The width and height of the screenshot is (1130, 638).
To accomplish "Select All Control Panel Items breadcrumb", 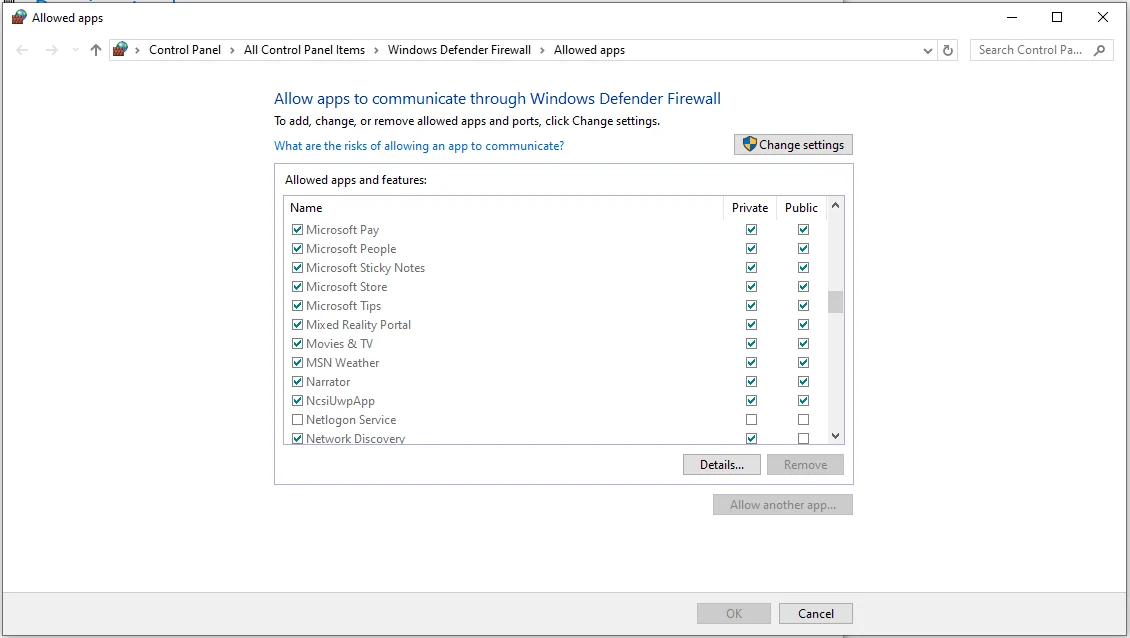I will 304,50.
